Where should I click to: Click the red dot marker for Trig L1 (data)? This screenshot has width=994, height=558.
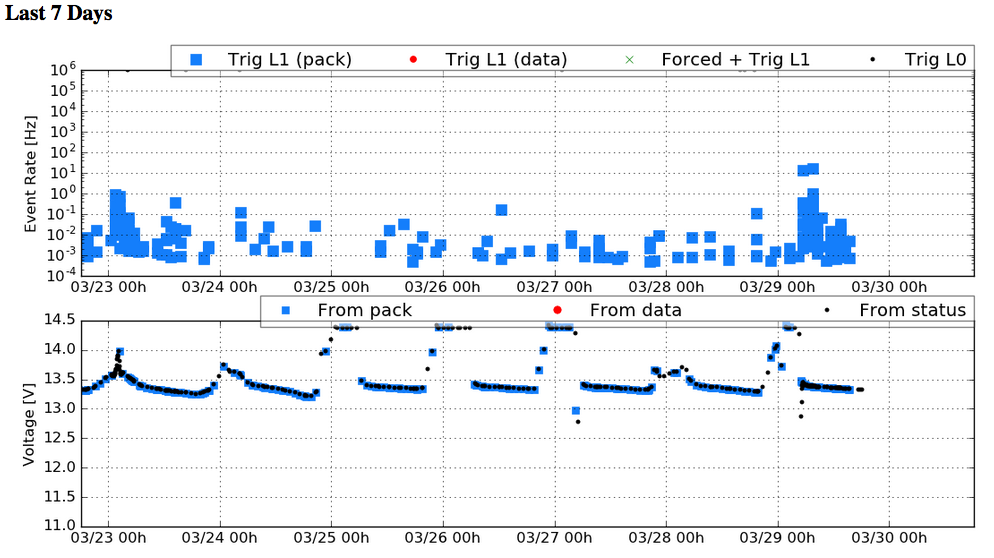tap(413, 60)
